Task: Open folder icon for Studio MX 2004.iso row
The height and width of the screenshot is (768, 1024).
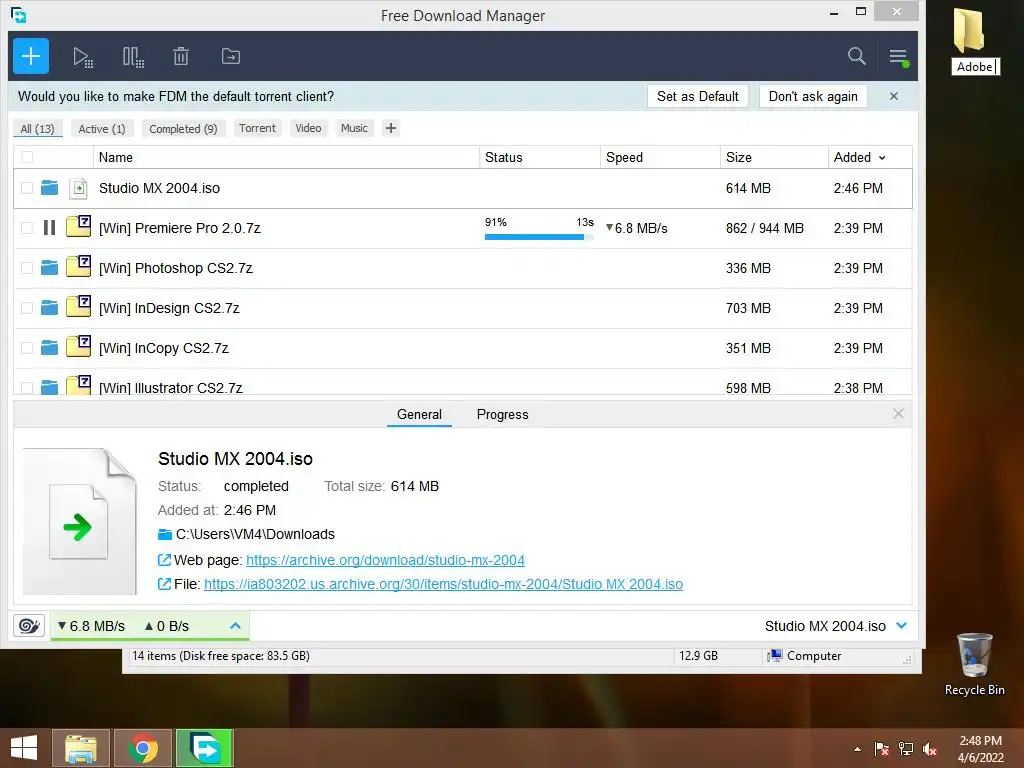Action: click(49, 188)
